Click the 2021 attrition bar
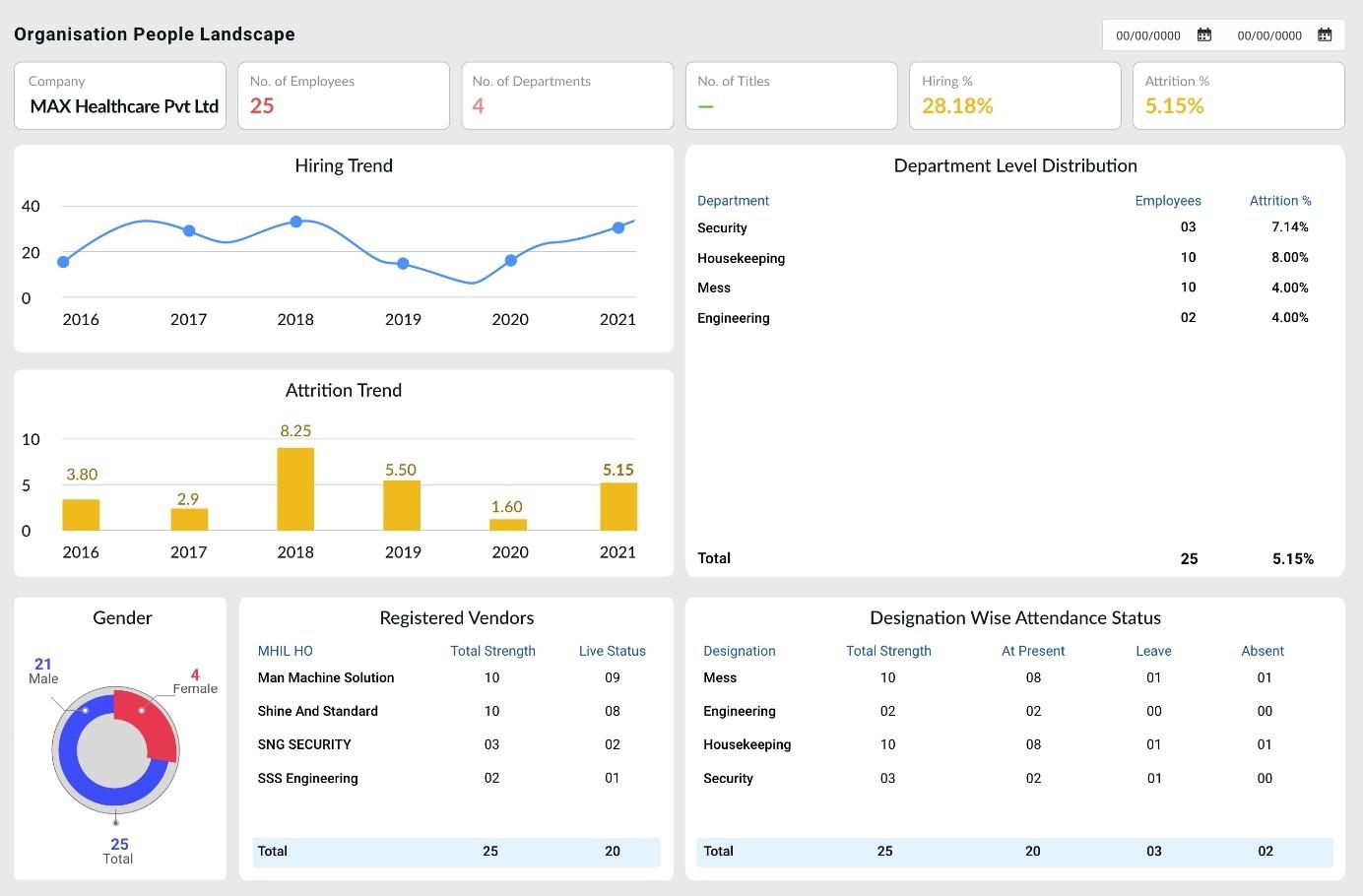This screenshot has height=896, width=1363. pyautogui.click(x=618, y=506)
